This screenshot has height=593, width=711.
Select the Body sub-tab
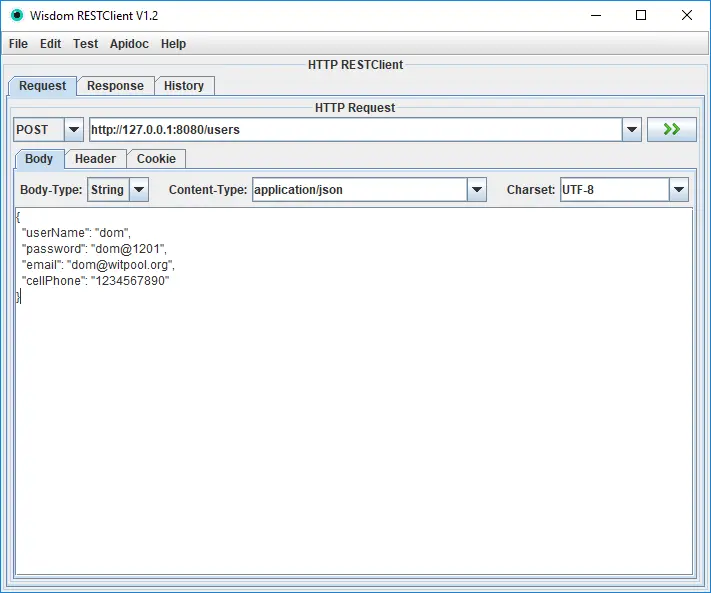(39, 159)
